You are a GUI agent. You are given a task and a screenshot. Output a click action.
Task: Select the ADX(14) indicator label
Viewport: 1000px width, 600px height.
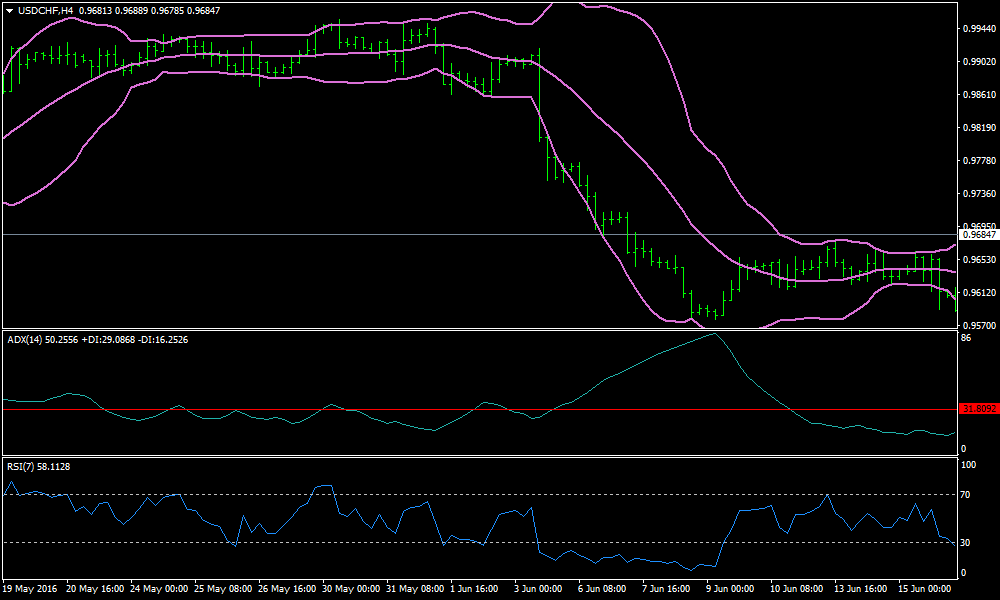[x=24, y=340]
